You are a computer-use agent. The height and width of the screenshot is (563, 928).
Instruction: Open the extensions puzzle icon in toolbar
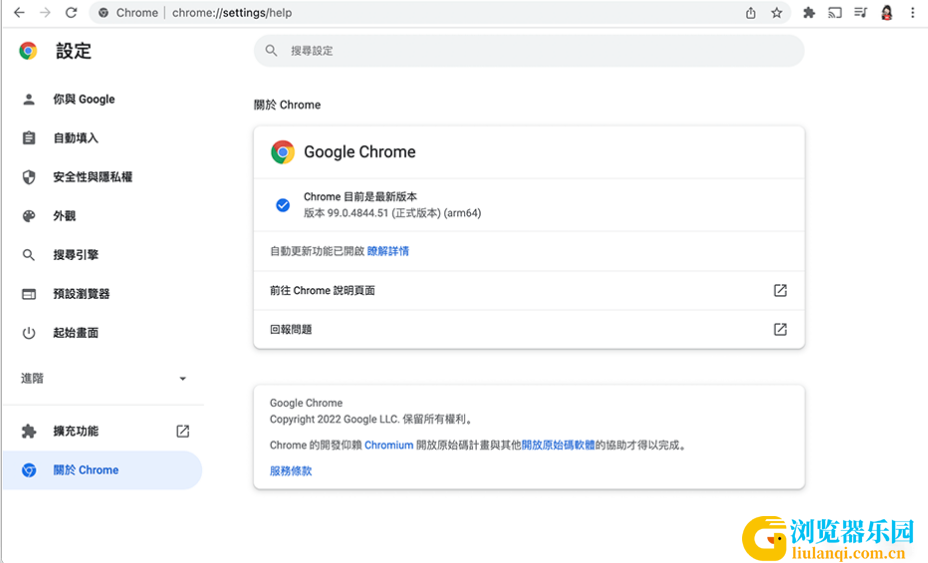[x=808, y=12]
